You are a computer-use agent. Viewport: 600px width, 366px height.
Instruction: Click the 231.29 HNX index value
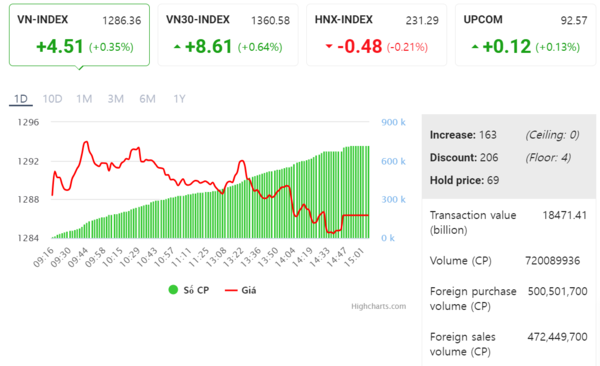pyautogui.click(x=422, y=21)
